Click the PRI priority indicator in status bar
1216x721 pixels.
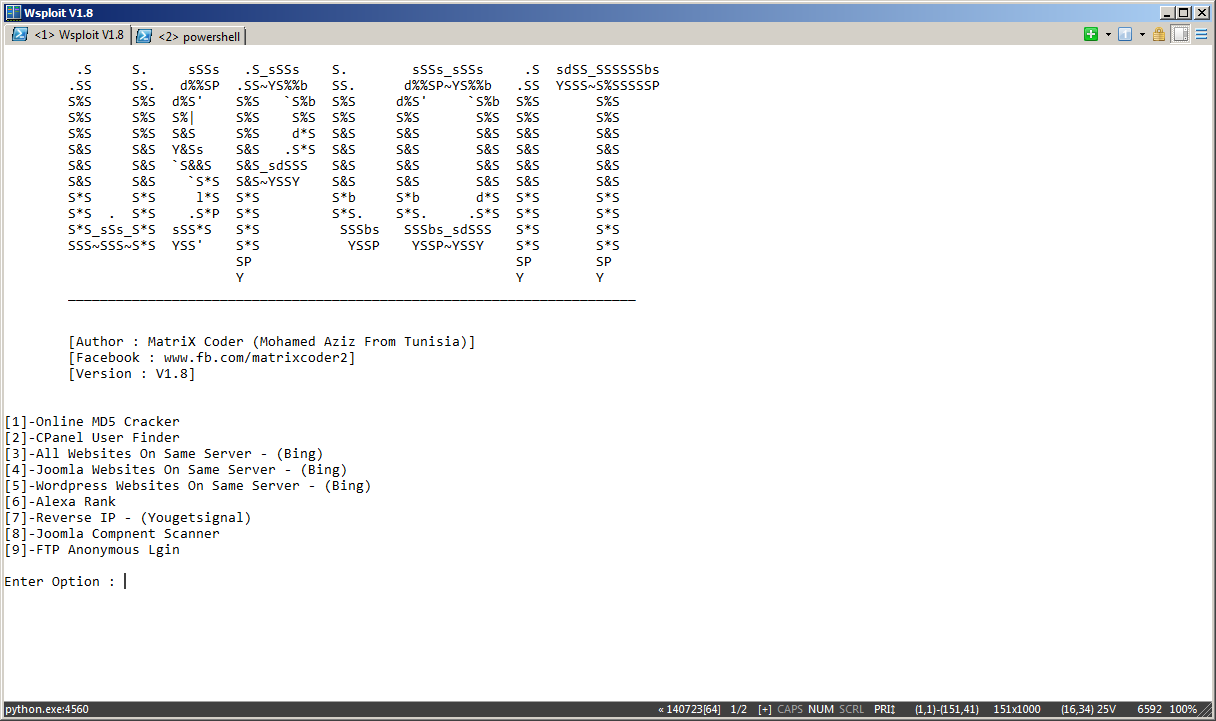point(884,709)
